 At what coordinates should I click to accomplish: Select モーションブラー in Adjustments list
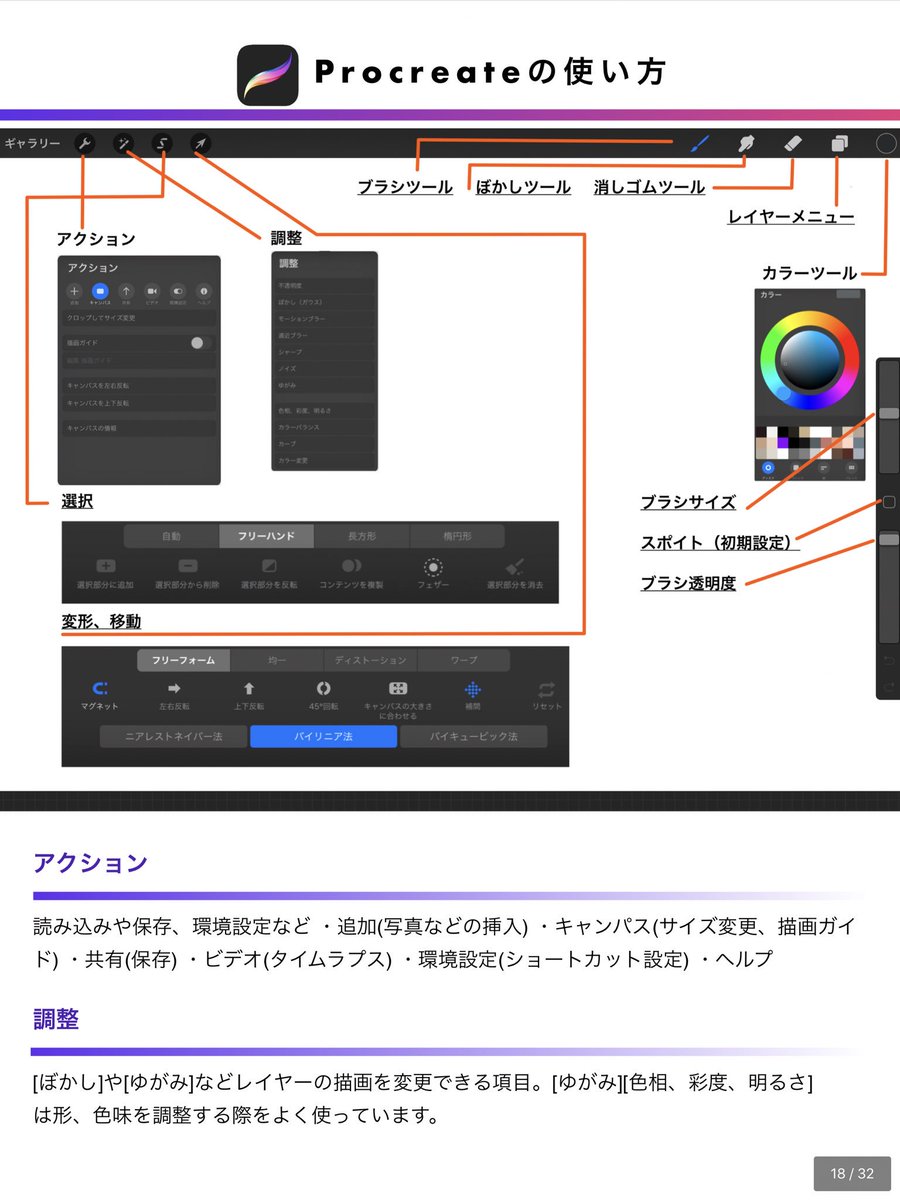tap(325, 318)
